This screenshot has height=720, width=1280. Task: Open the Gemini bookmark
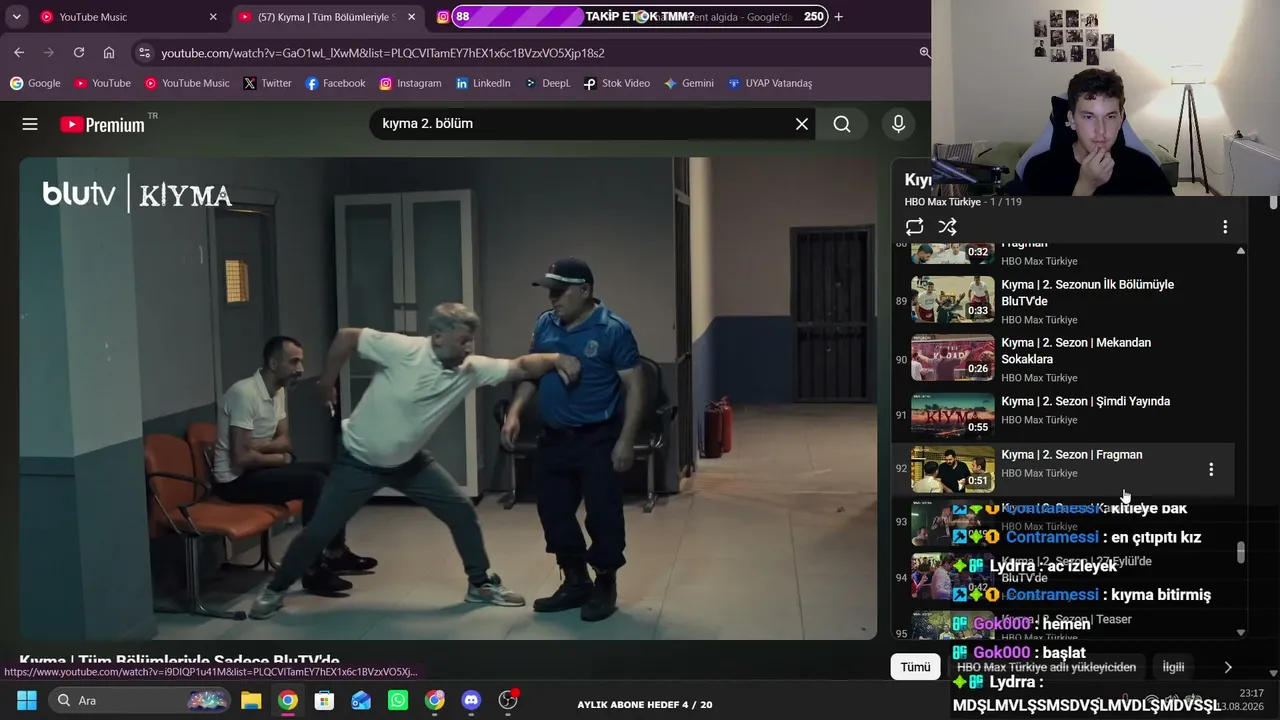(x=688, y=83)
